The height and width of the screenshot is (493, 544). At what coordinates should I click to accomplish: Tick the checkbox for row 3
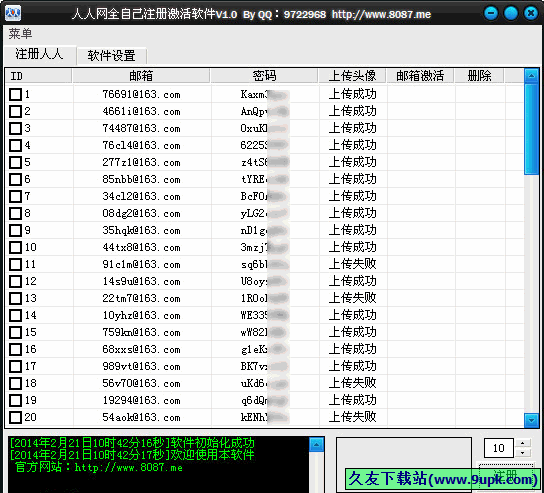15,128
